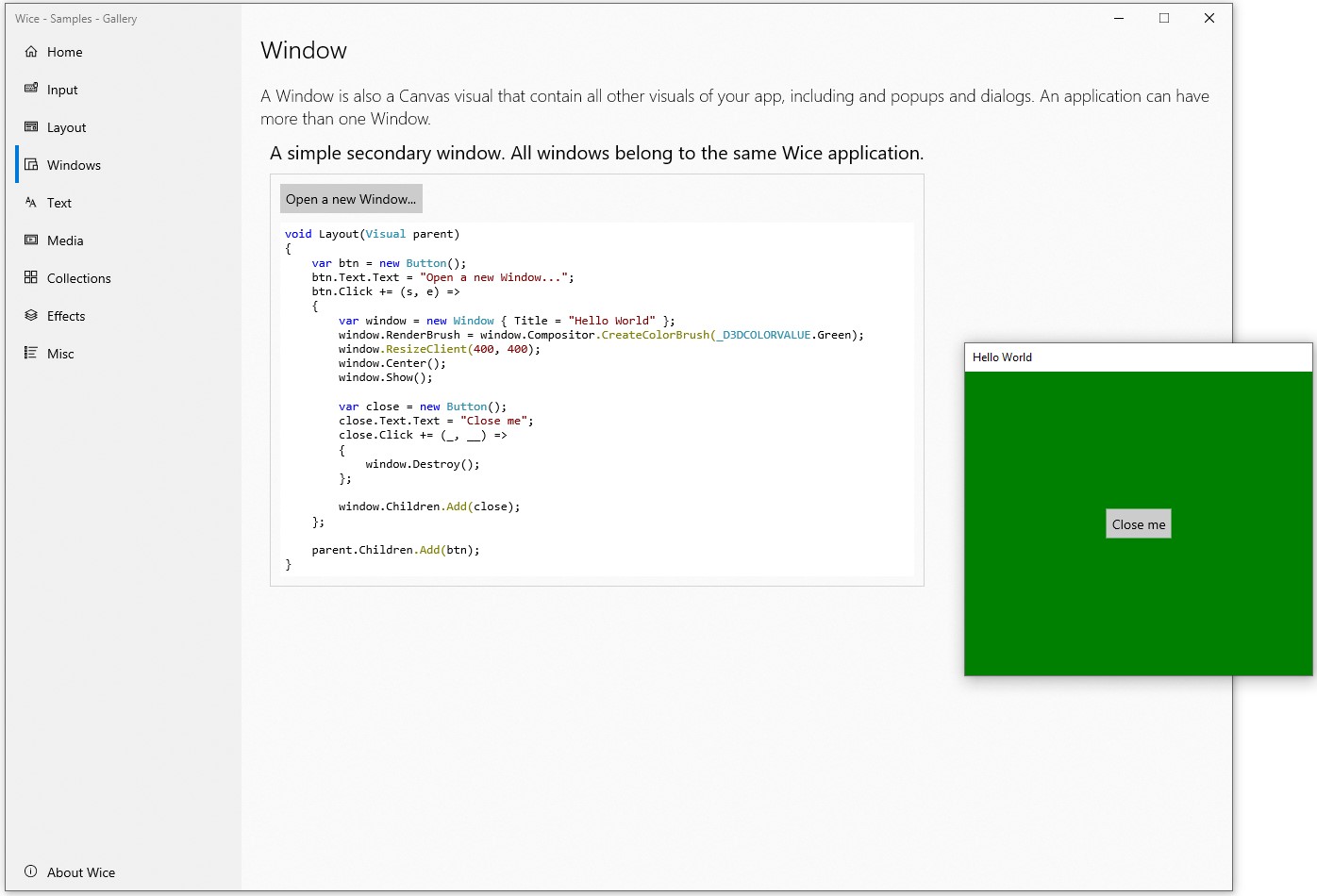Click the Hello World window title bar
The height and width of the screenshot is (896, 1317).
1139,357
